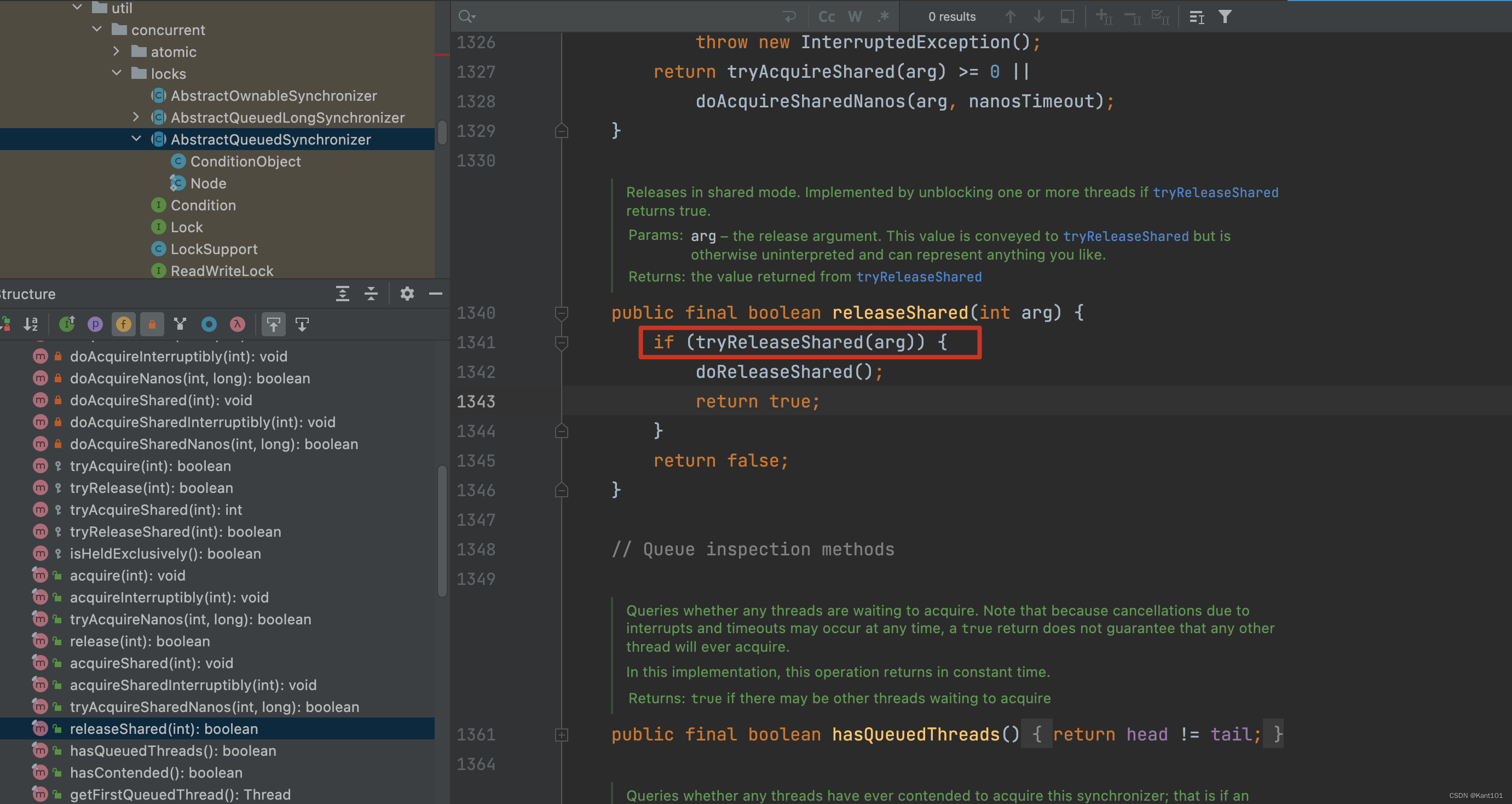
Task: Toggle Show Fields filter in Structure
Action: (x=123, y=324)
